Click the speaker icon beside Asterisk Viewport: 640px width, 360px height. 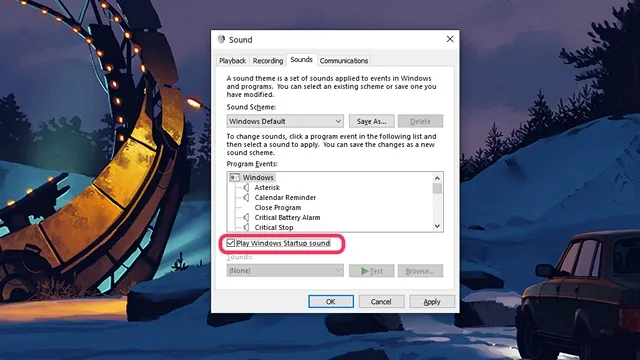click(246, 188)
